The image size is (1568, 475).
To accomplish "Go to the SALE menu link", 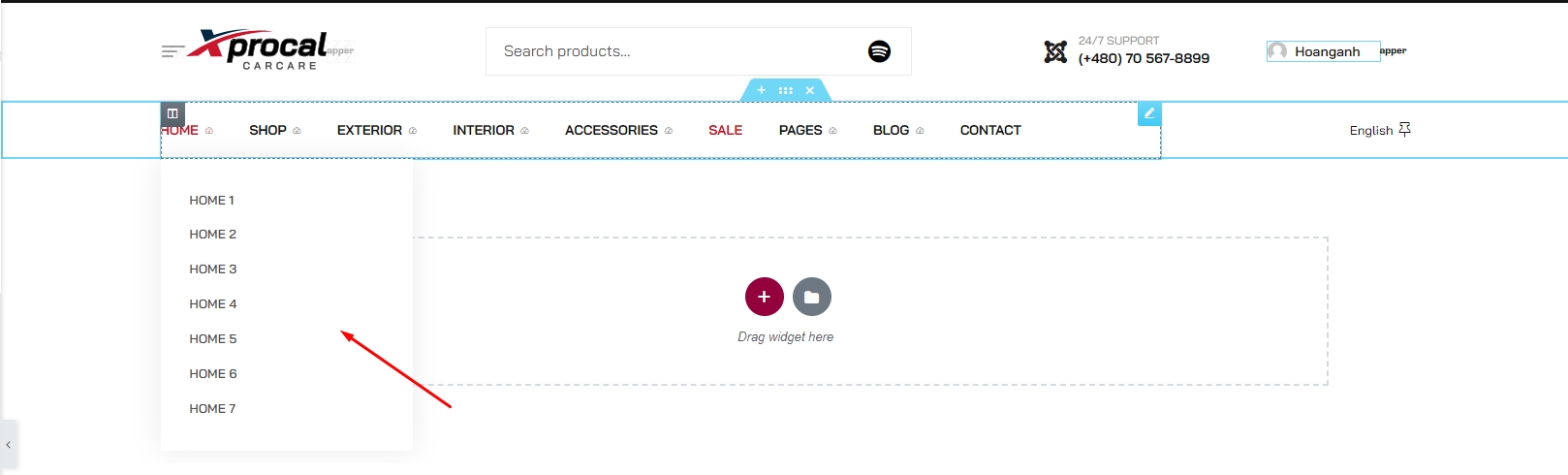I will click(725, 130).
